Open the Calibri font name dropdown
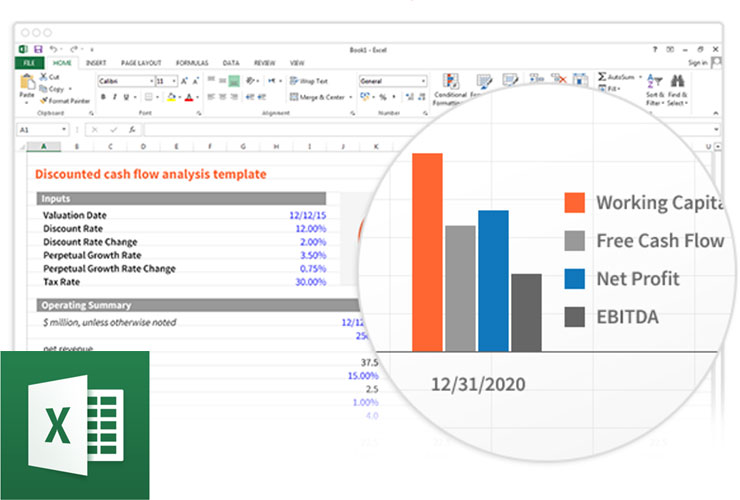Viewport: 740px width, 500px height. [151, 81]
